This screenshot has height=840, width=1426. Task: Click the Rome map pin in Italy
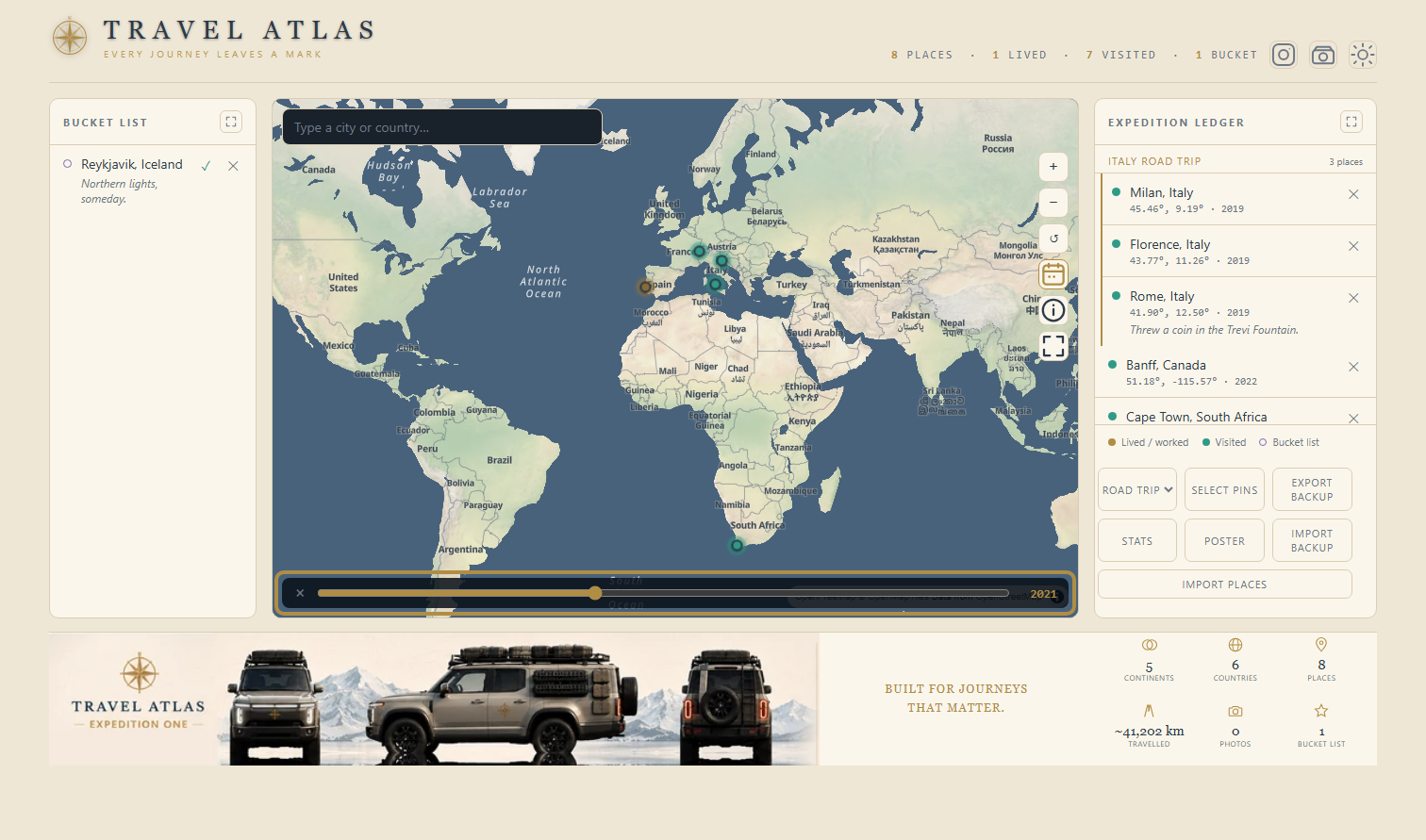click(715, 283)
